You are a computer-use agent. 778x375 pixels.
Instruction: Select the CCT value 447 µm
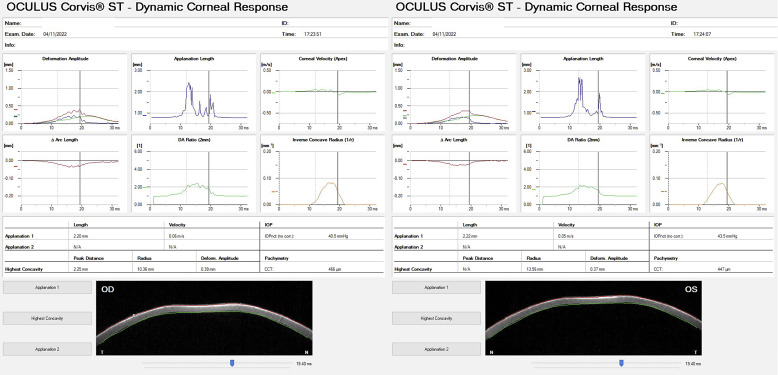pyautogui.click(x=724, y=269)
